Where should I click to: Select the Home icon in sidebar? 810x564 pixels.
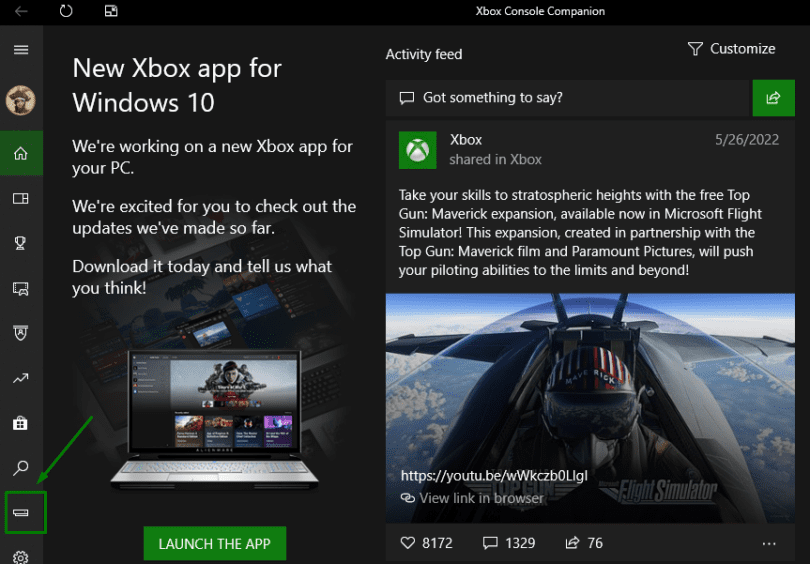tap(21, 153)
